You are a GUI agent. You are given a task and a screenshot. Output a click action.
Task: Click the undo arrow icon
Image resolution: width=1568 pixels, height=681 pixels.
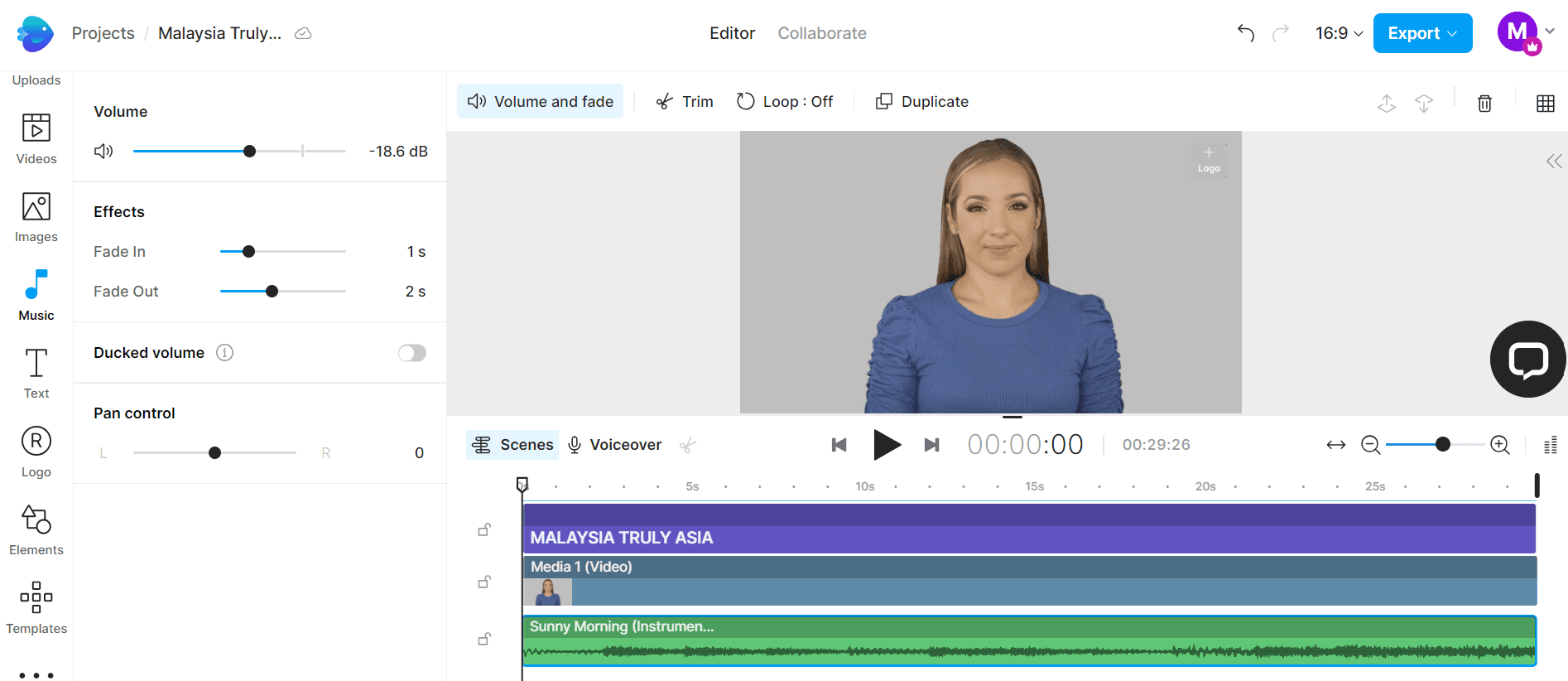tap(1245, 33)
